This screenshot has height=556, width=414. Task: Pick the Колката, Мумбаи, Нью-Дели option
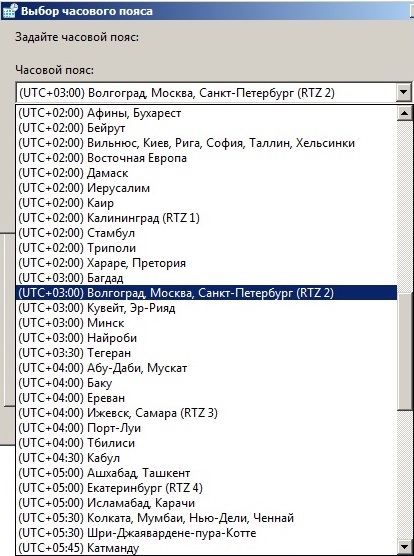click(x=206, y=518)
